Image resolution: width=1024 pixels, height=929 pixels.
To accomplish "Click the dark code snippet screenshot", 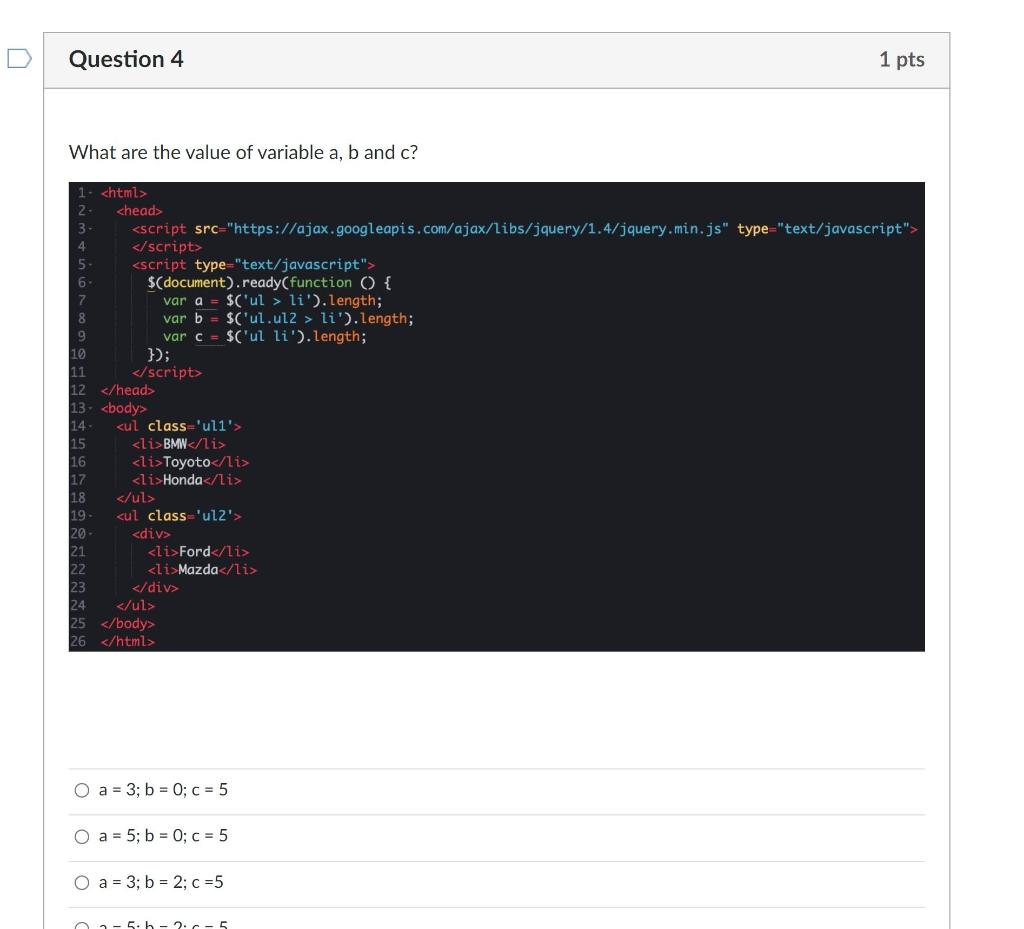I will click(x=497, y=415).
